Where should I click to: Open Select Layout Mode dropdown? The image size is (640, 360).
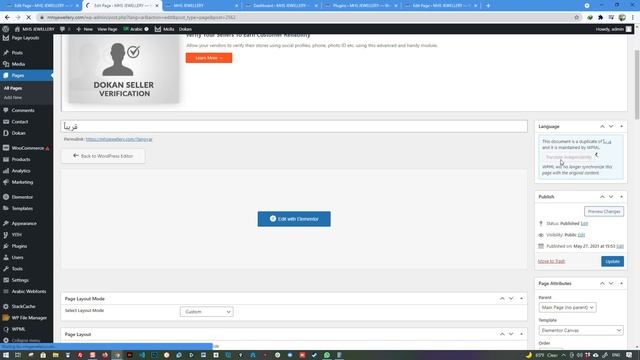207,312
